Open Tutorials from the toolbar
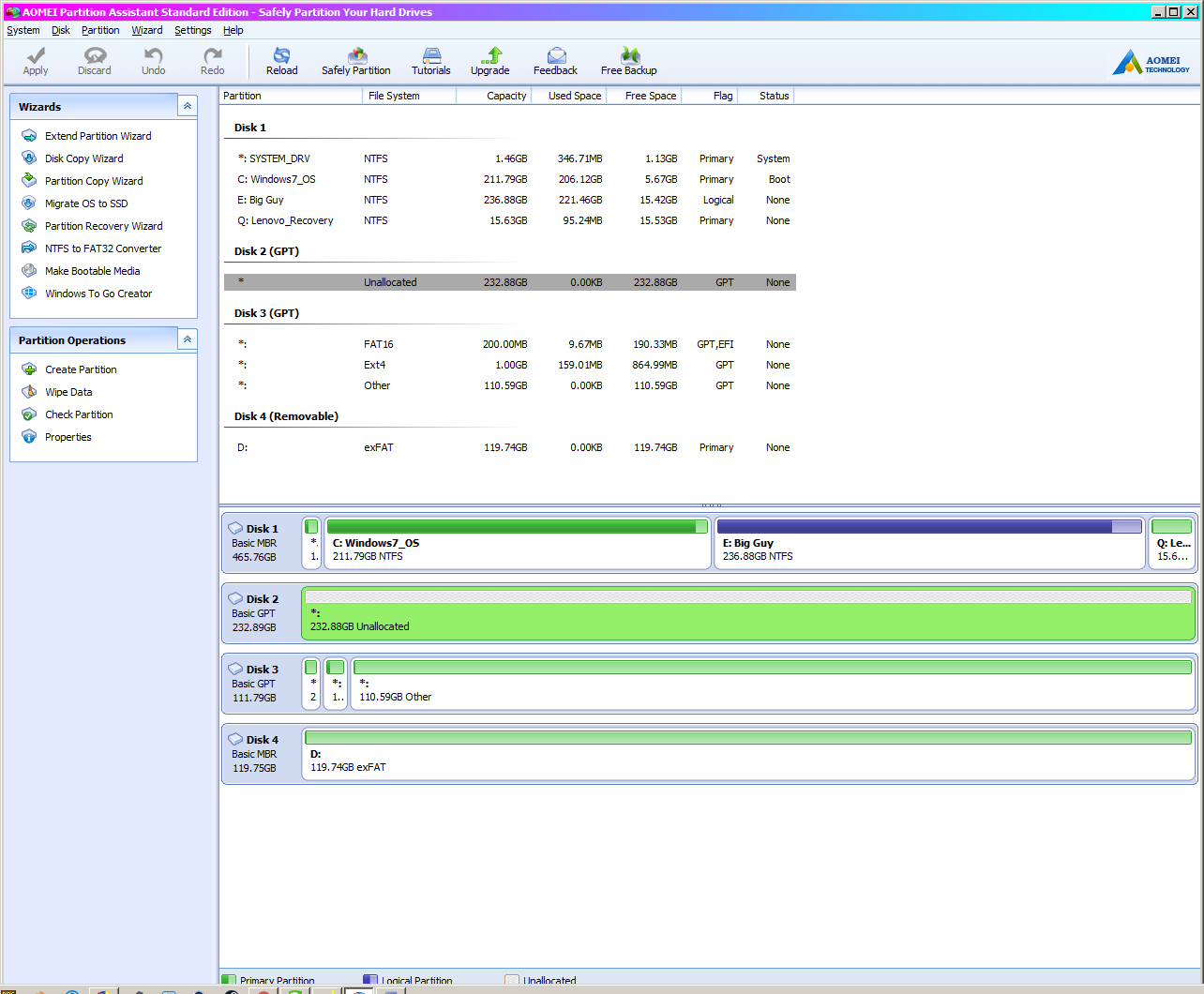This screenshot has width=1204, height=994. pos(431,56)
